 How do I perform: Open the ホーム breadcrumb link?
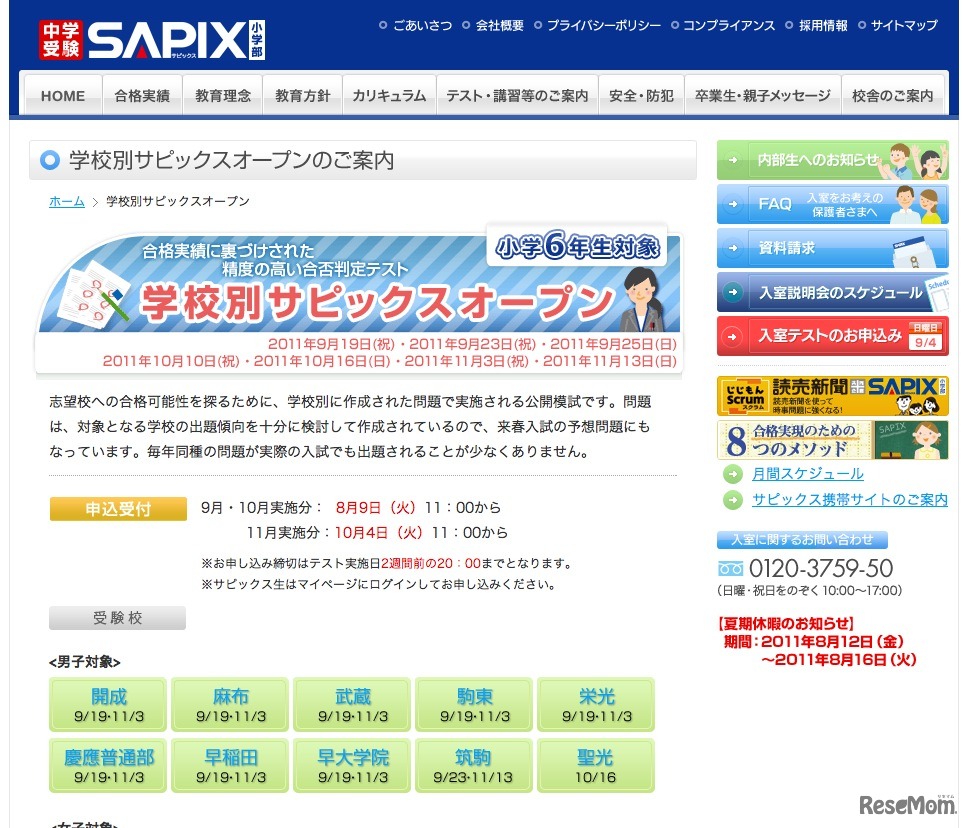[66, 201]
